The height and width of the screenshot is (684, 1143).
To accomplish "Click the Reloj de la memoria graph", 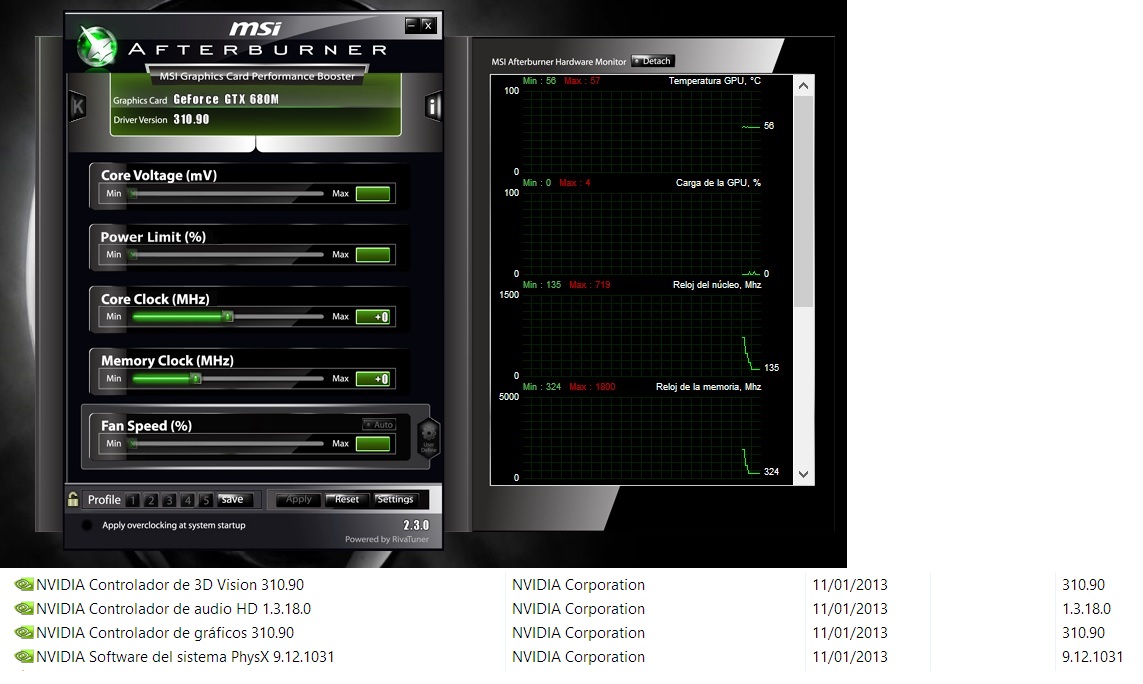I will point(641,438).
